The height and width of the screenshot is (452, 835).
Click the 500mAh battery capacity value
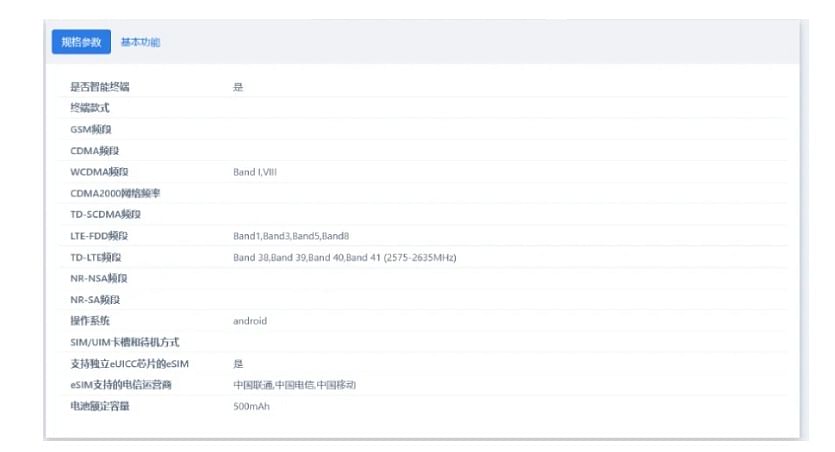(x=251, y=406)
